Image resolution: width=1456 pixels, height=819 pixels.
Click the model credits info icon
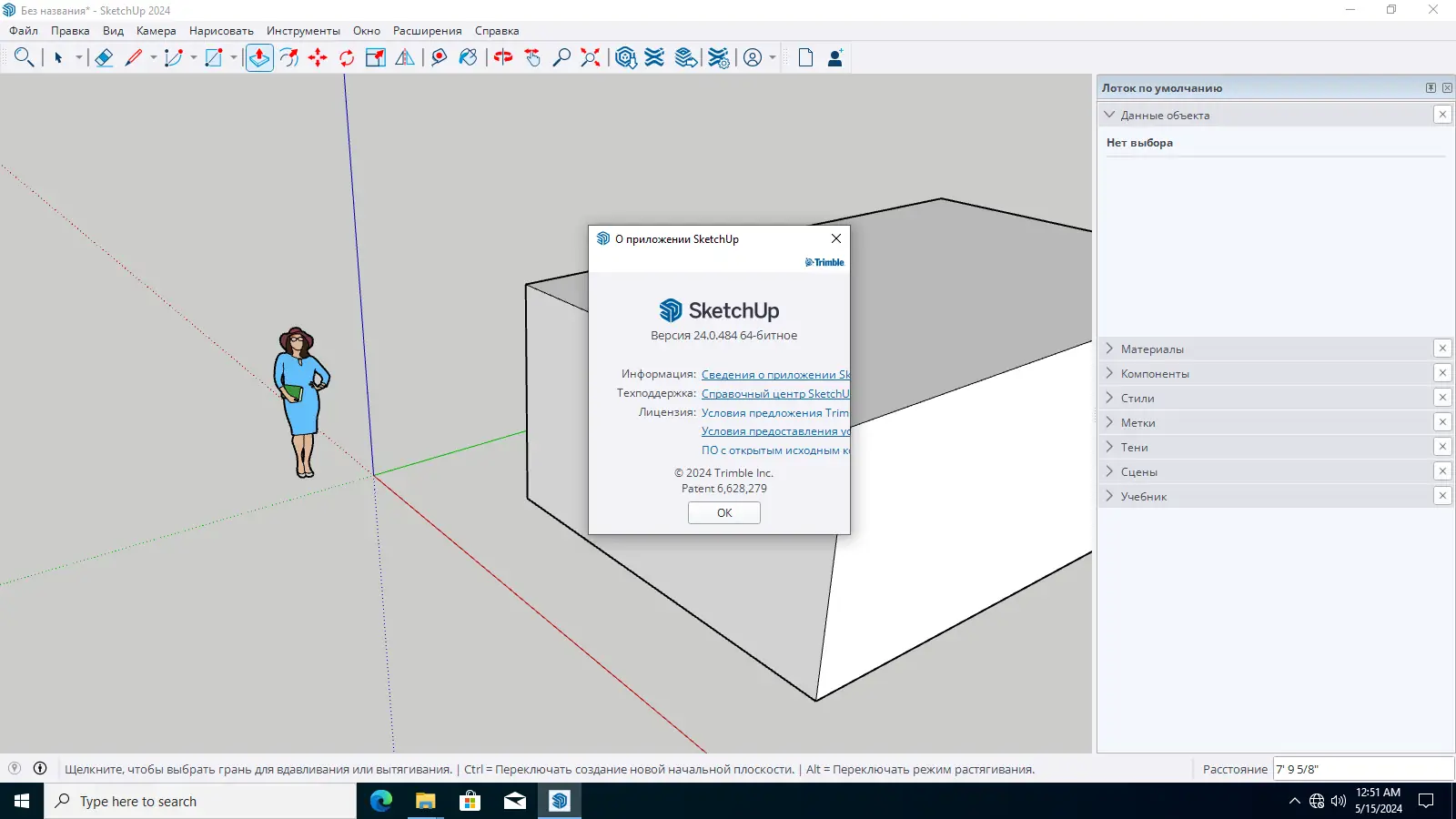click(40, 768)
